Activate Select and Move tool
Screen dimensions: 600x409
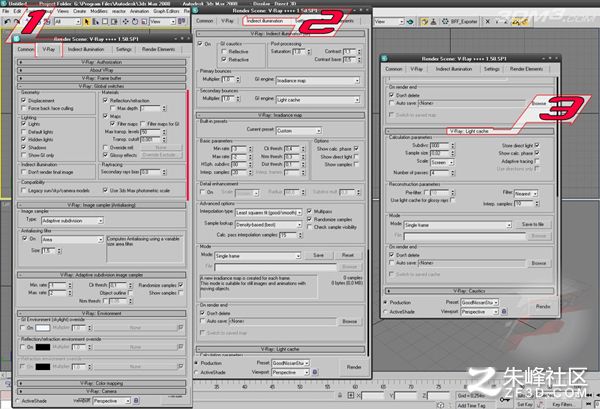(x=126, y=22)
